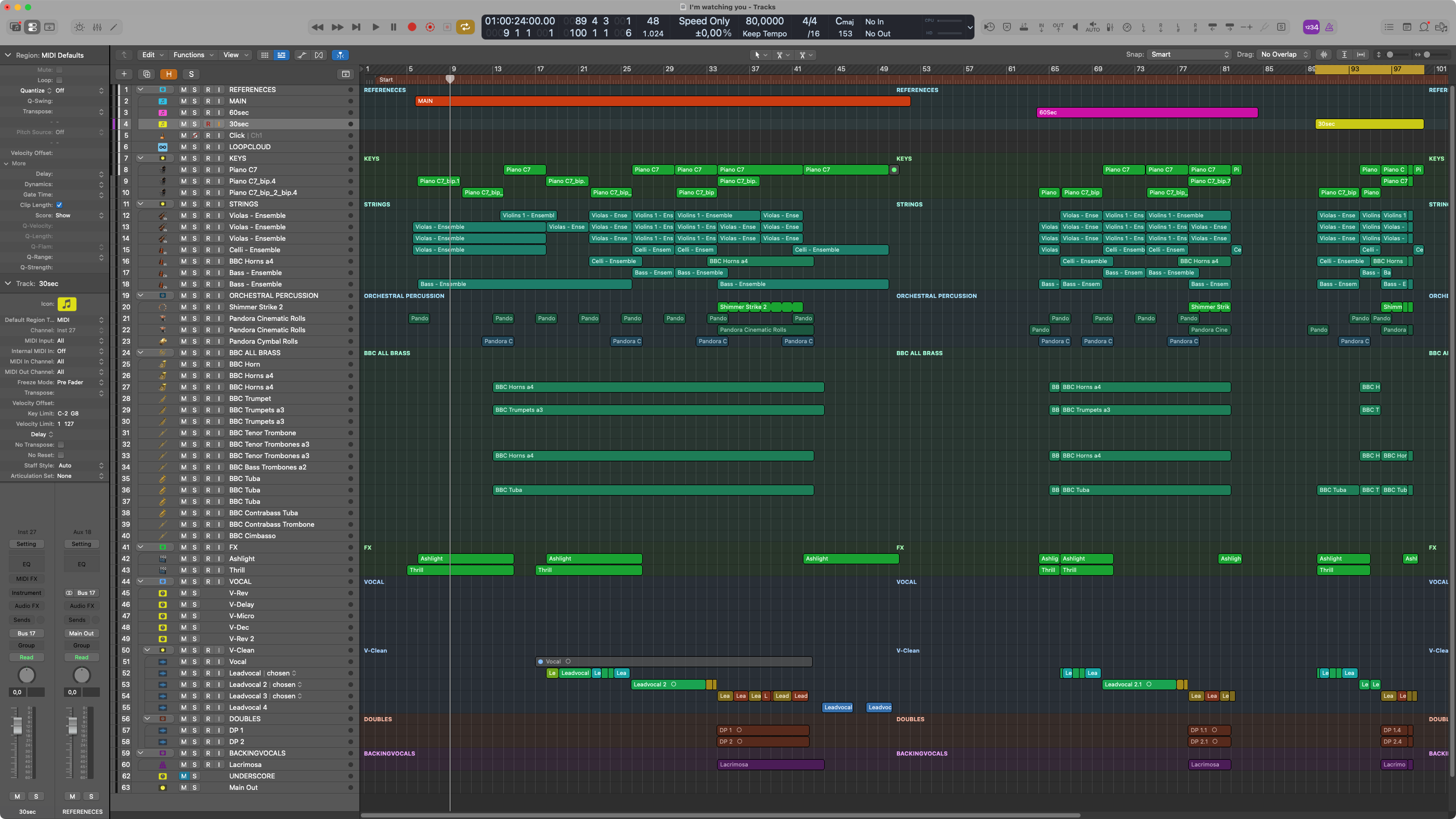Click the Low Latency Mode toolbar icon
1456x819 pixels.
pos(1126,27)
